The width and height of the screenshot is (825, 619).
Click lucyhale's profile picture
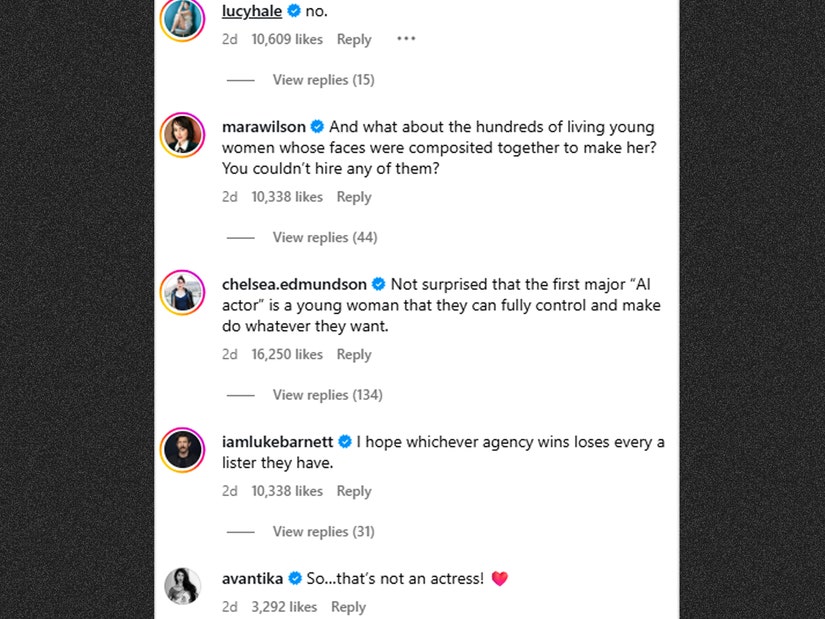tap(182, 18)
